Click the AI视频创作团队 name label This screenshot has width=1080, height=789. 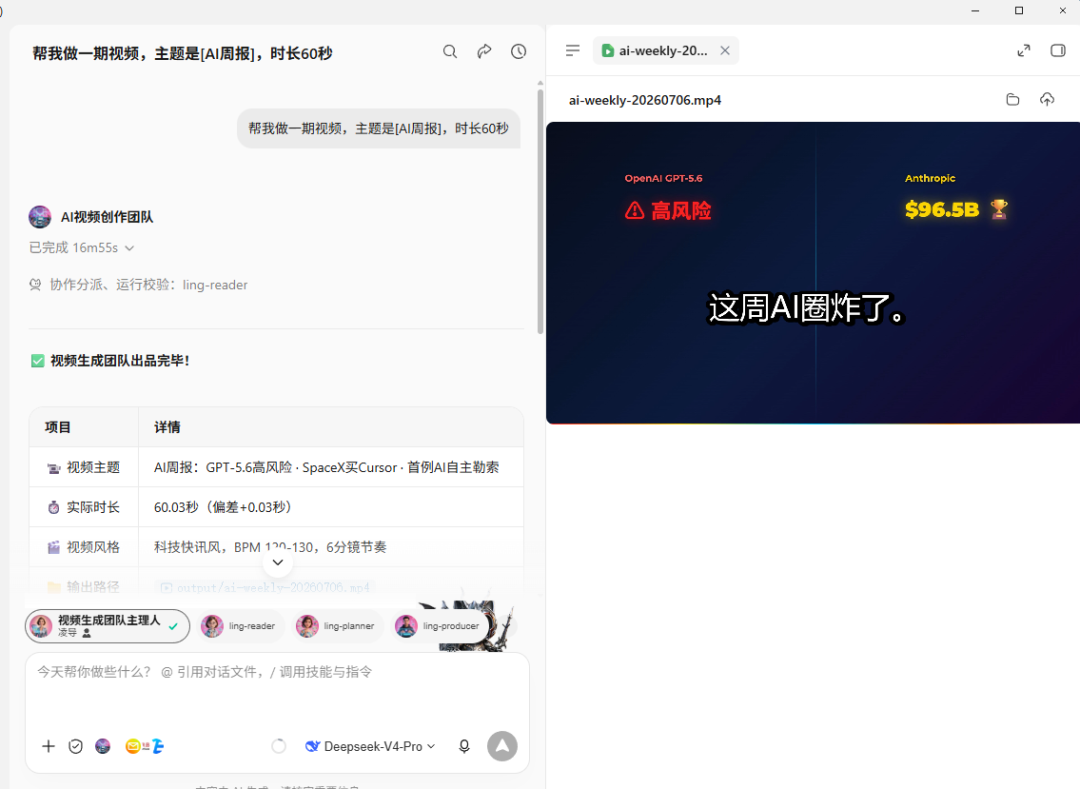[107, 218]
